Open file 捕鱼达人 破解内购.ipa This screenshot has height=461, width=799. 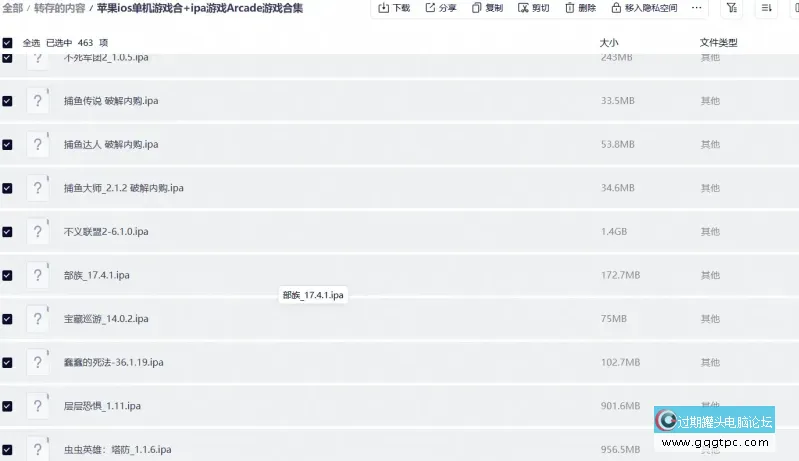pyautogui.click(x=111, y=145)
